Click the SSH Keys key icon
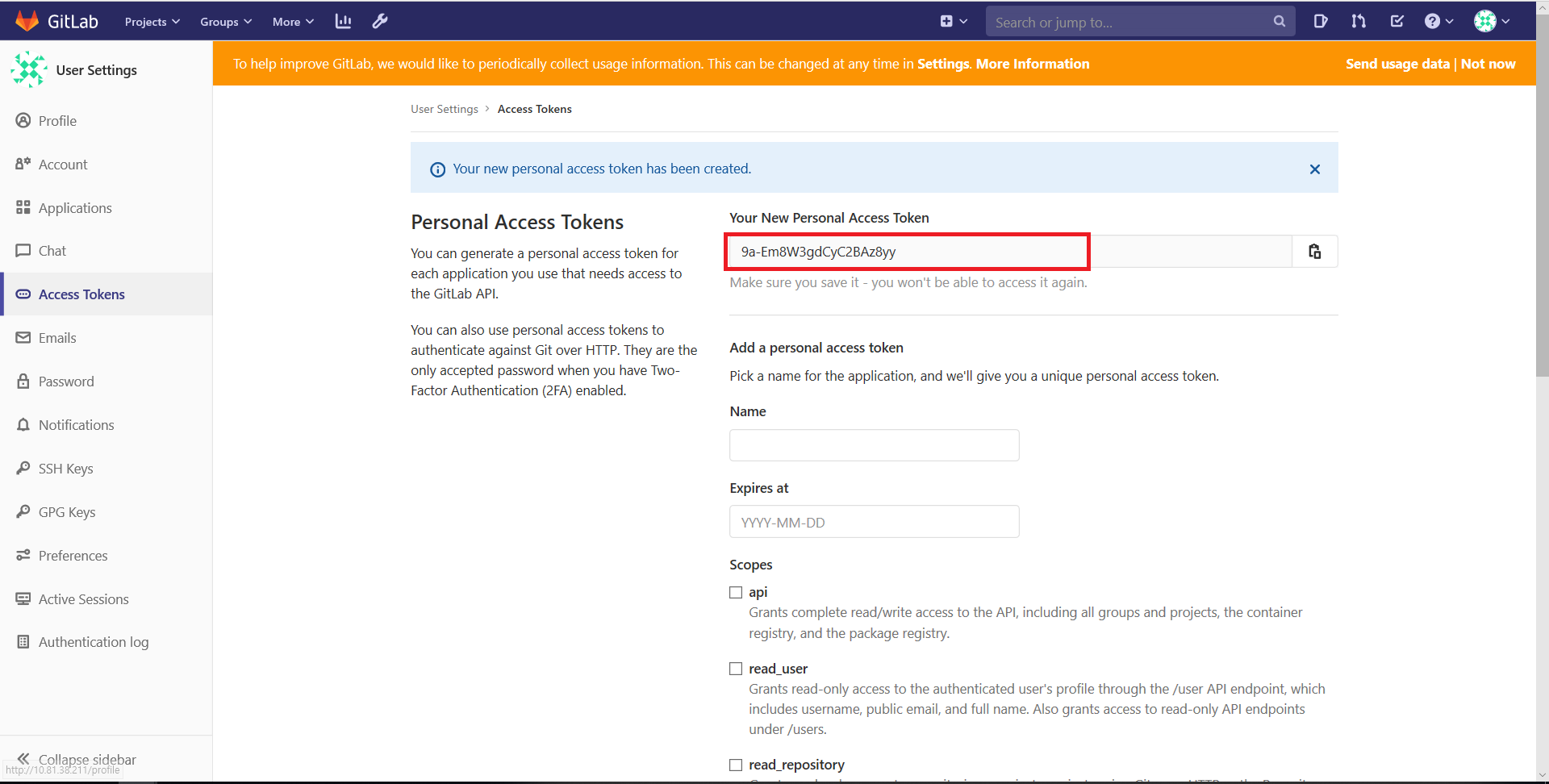Image resolution: width=1549 pixels, height=784 pixels. point(23,468)
